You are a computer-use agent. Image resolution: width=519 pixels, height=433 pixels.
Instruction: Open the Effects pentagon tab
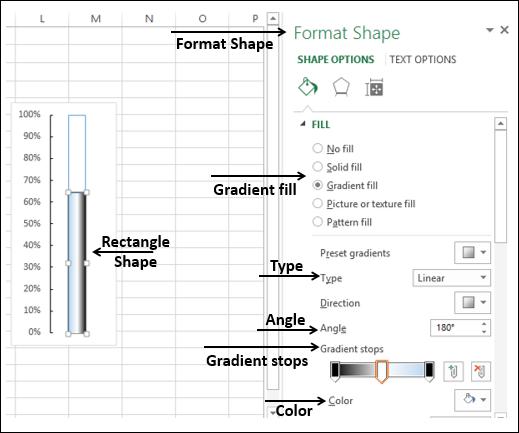(341, 87)
